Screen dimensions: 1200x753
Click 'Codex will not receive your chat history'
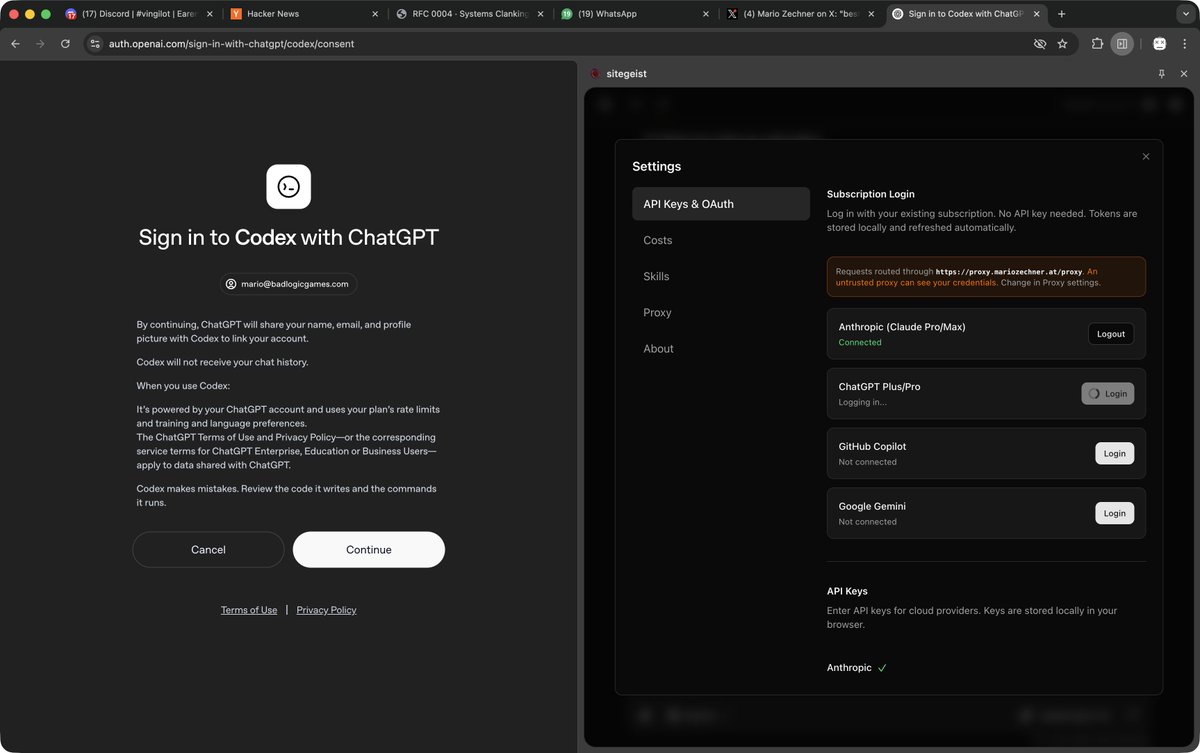tap(222, 362)
